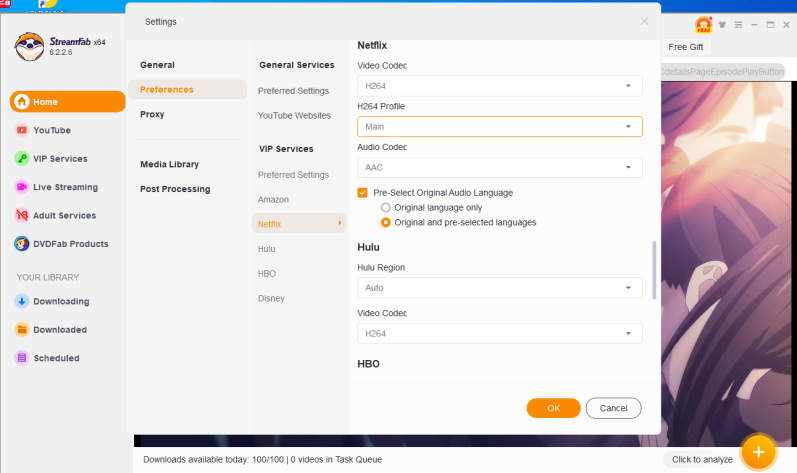Open the Scheduled tasks list

pos(55,358)
